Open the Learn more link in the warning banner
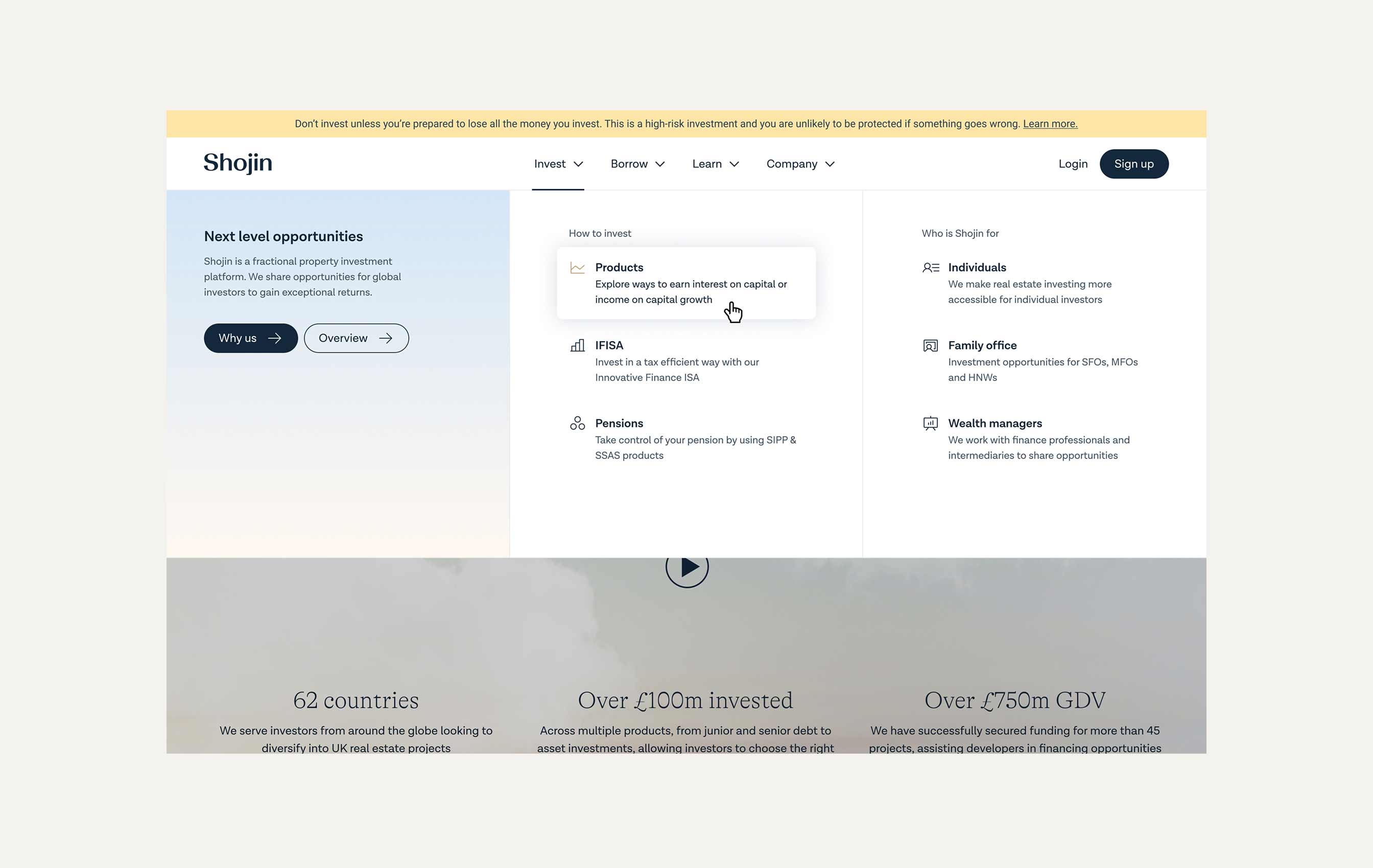The image size is (1373, 868). (x=1050, y=123)
